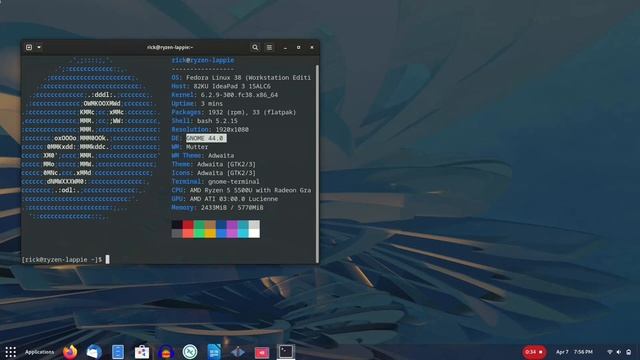Open the green circular app icon in taskbar
The image size is (640, 360).
point(190,352)
